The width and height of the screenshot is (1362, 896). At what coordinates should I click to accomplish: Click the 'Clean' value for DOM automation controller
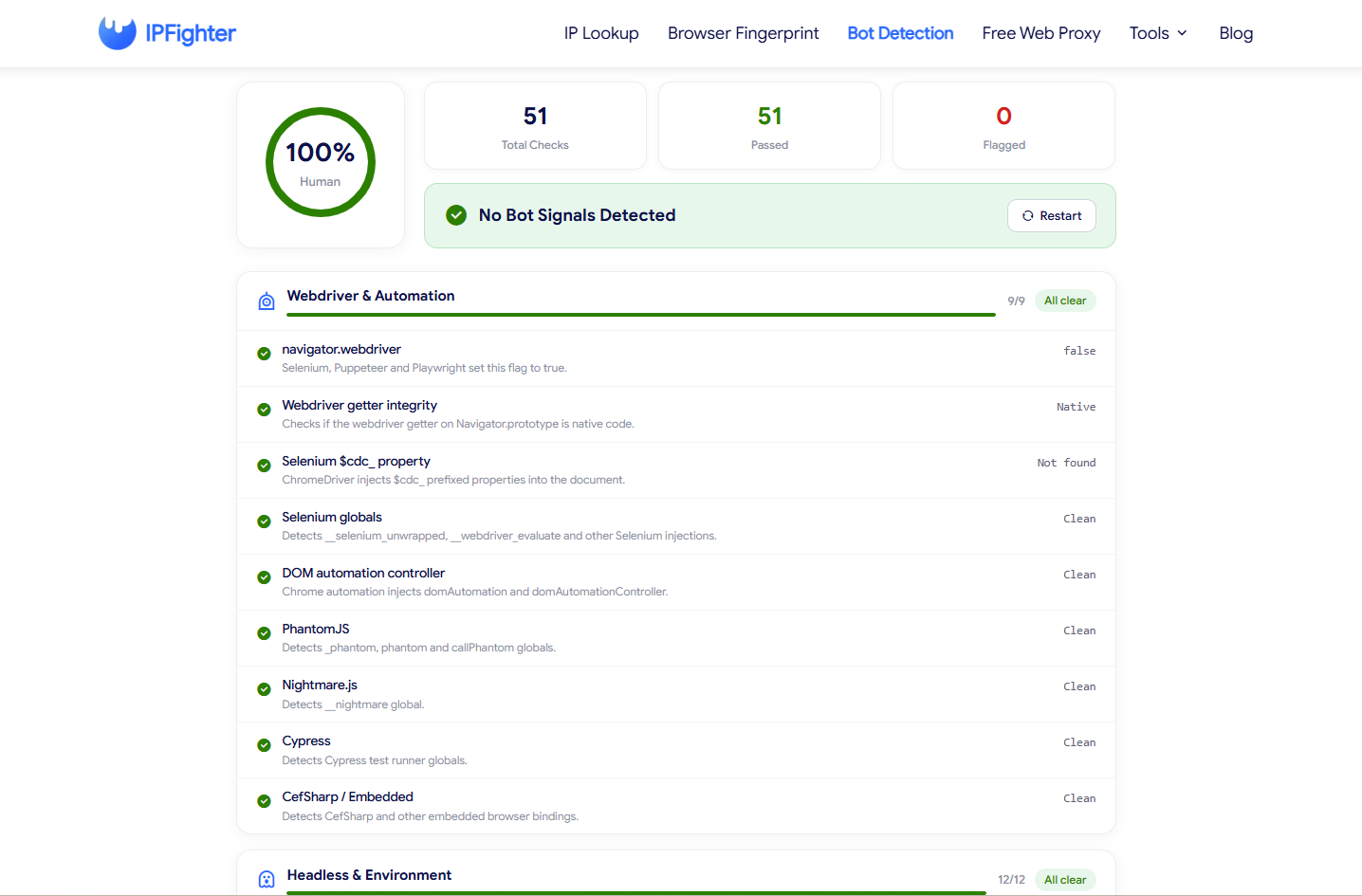tap(1079, 575)
